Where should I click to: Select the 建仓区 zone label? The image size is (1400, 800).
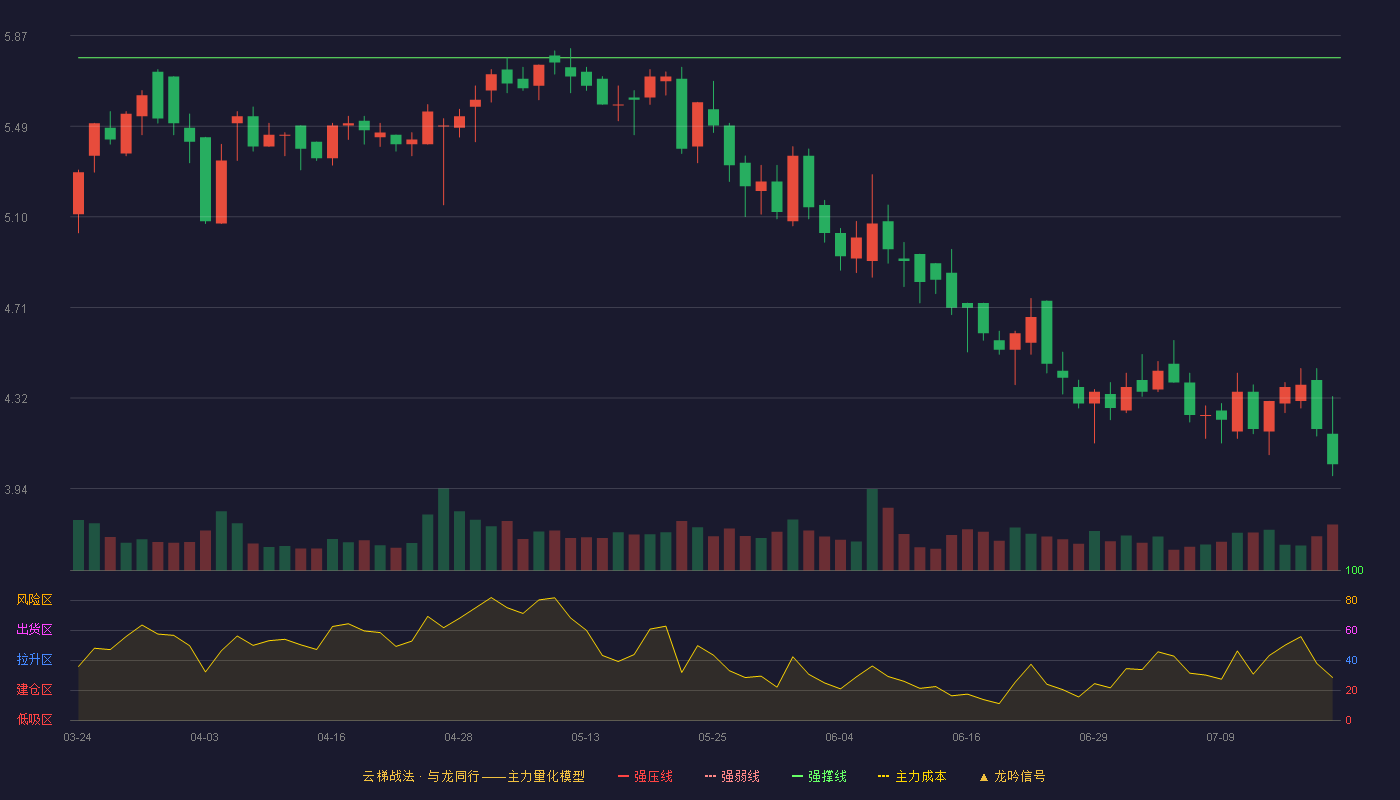(x=34, y=690)
